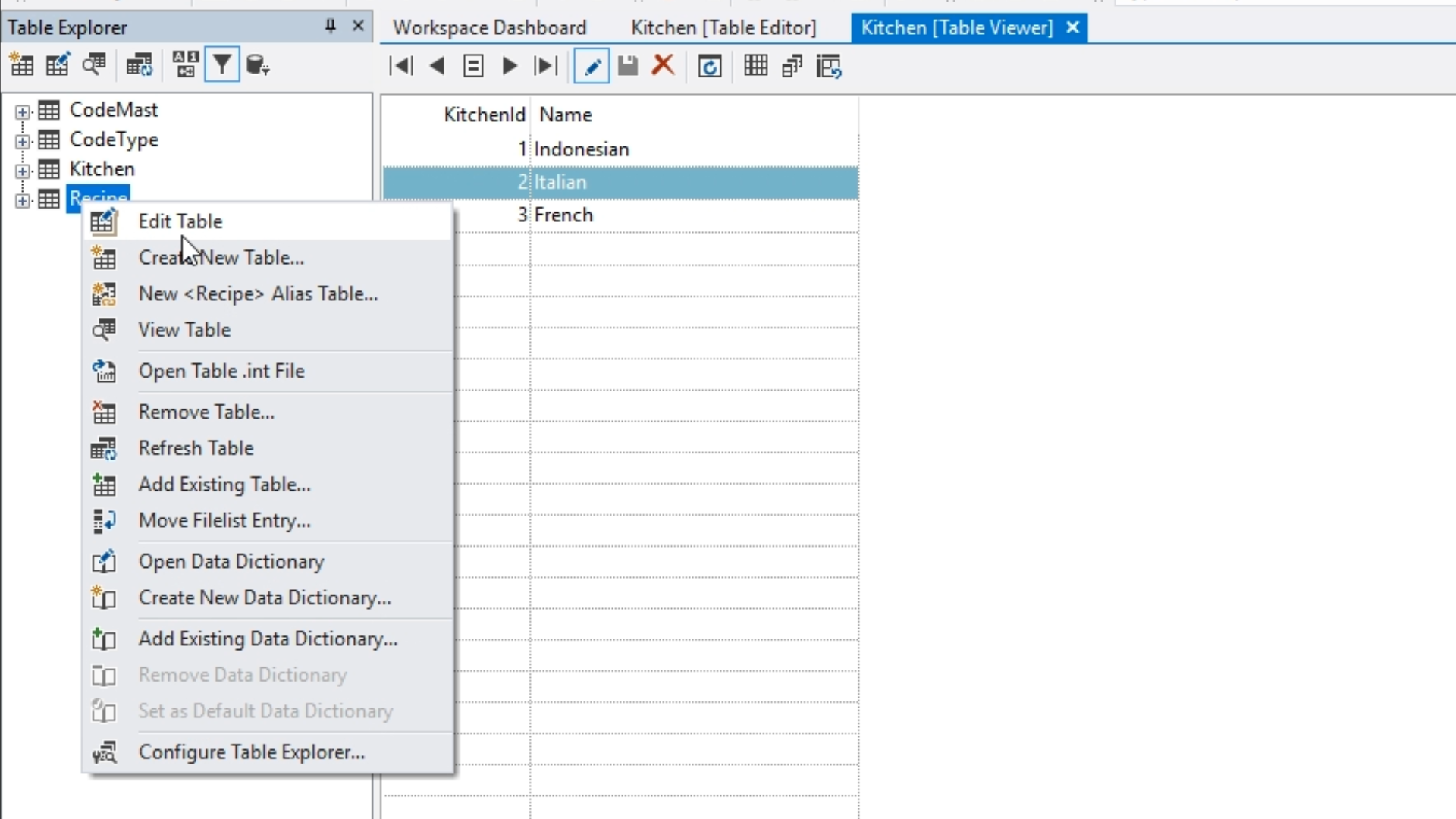Viewport: 1456px width, 819px height.
Task: Pin the Table Explorer panel
Action: (330, 27)
